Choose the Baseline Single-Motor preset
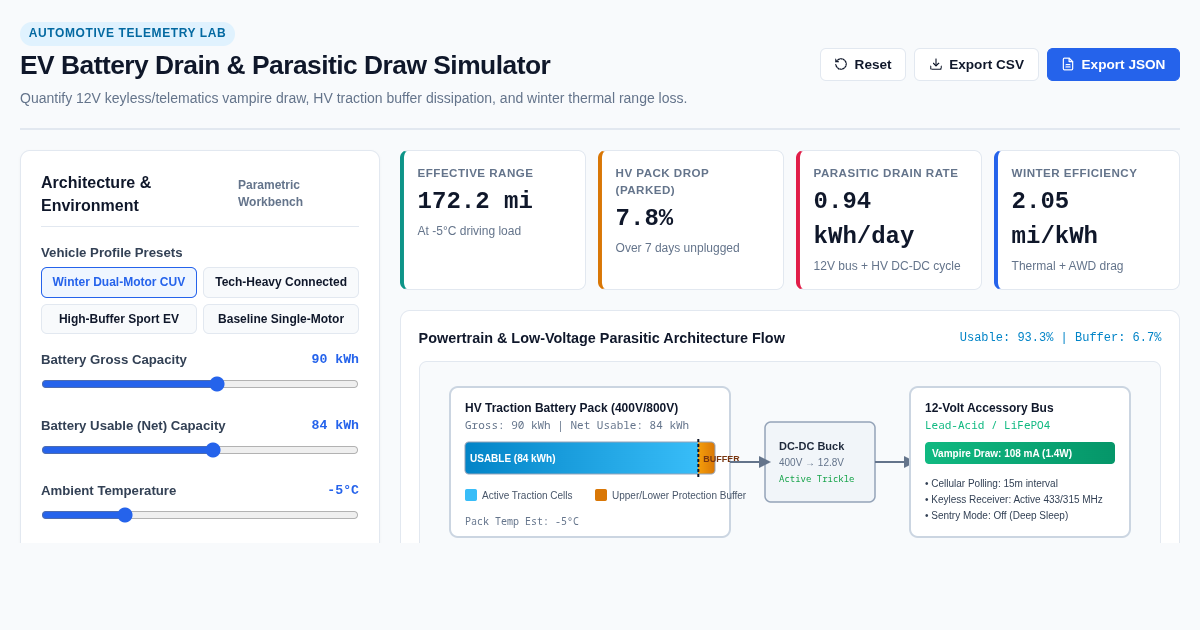The height and width of the screenshot is (630, 1200). click(x=281, y=319)
